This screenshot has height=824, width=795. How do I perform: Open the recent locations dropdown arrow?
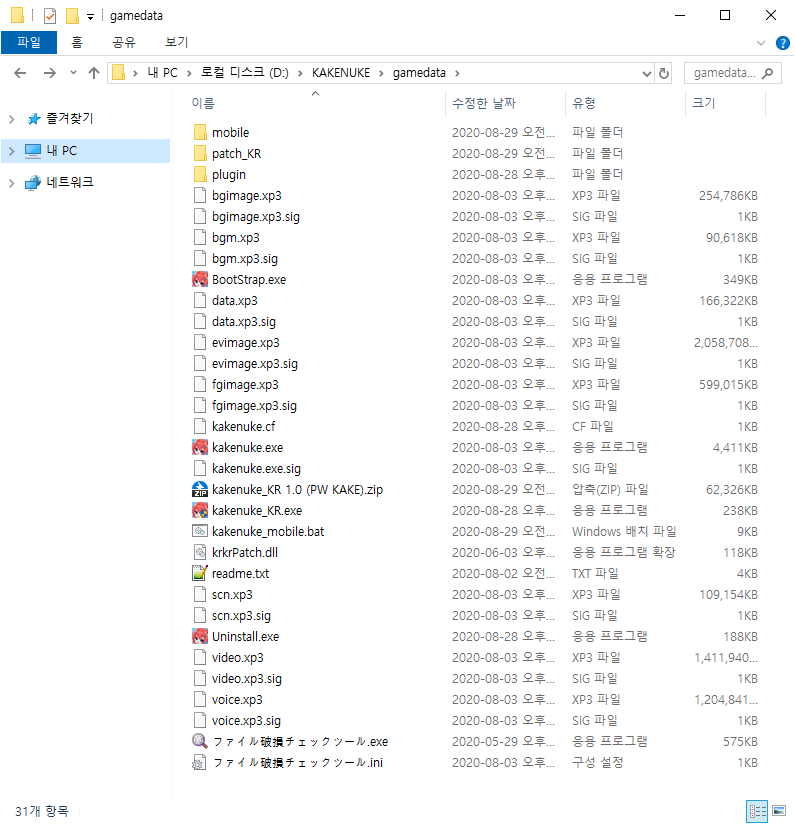coord(73,73)
